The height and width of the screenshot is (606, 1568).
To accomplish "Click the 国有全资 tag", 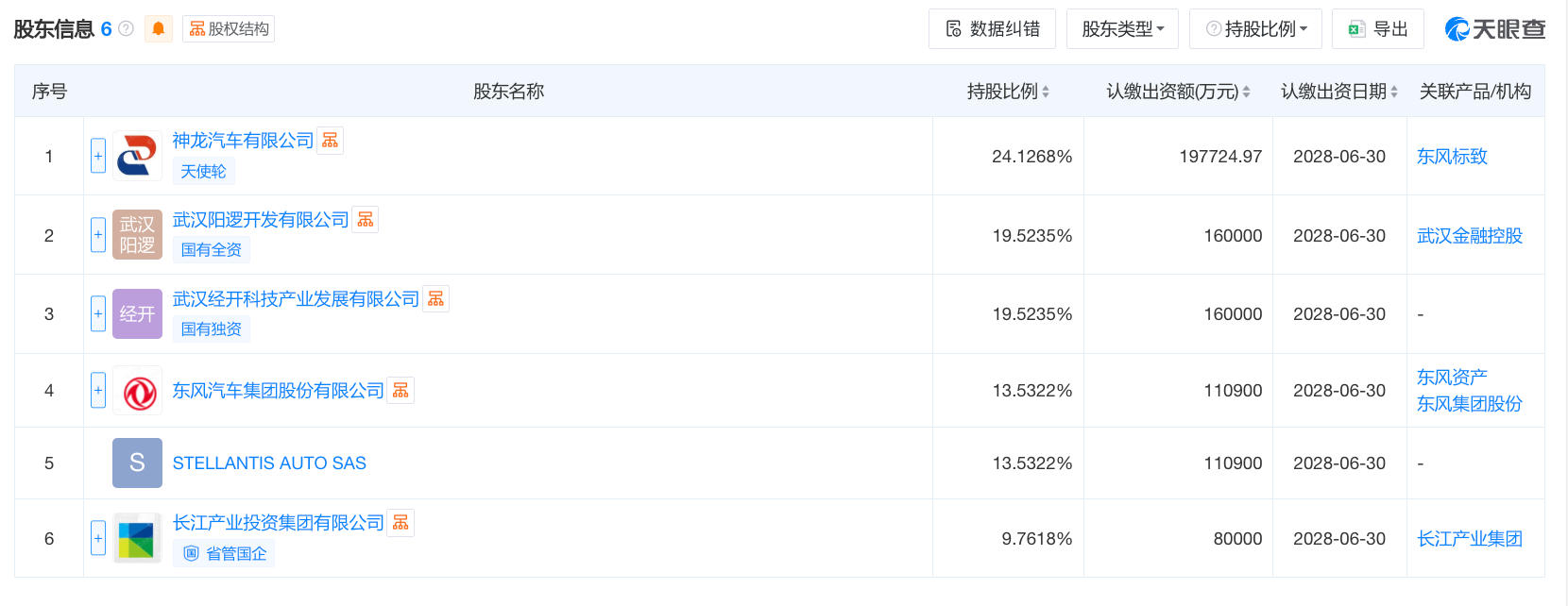I will pyautogui.click(x=211, y=250).
